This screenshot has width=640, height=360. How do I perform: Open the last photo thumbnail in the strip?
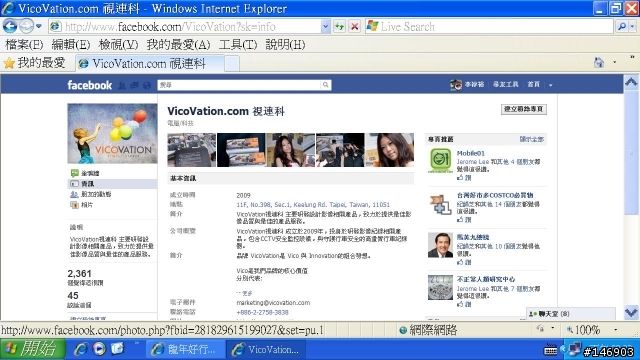click(389, 150)
